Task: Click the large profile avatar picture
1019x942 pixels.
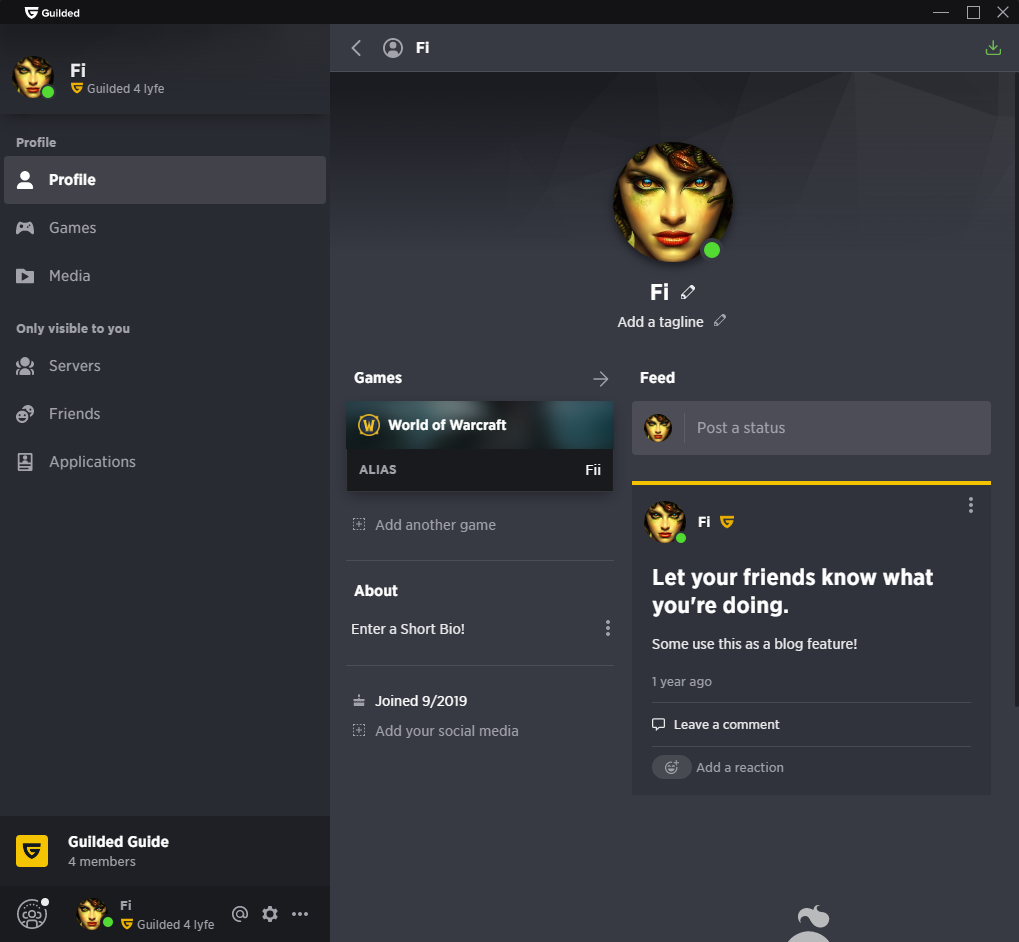Action: pos(673,202)
